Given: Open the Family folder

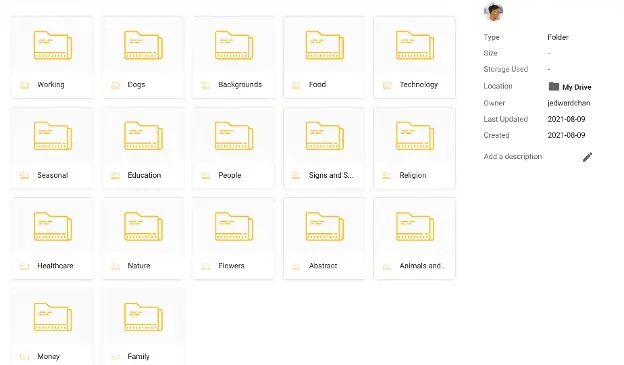Looking at the screenshot, I should [x=143, y=326].
